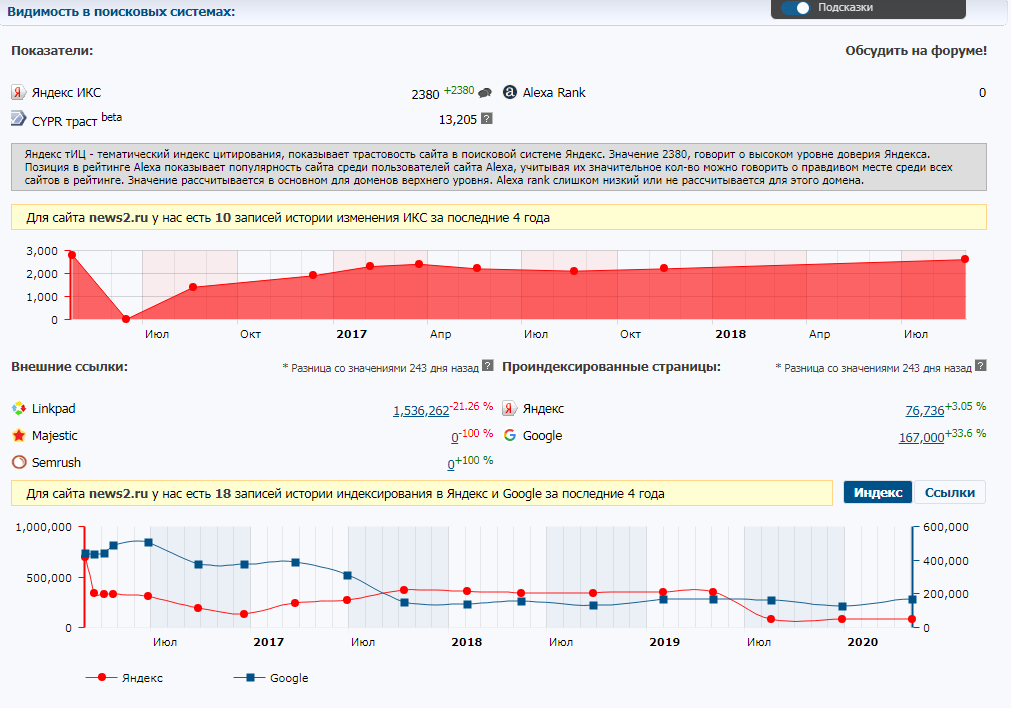This screenshot has height=708, width=1011.
Task: Click the 2020 label on index chart axis
Action: tap(863, 642)
